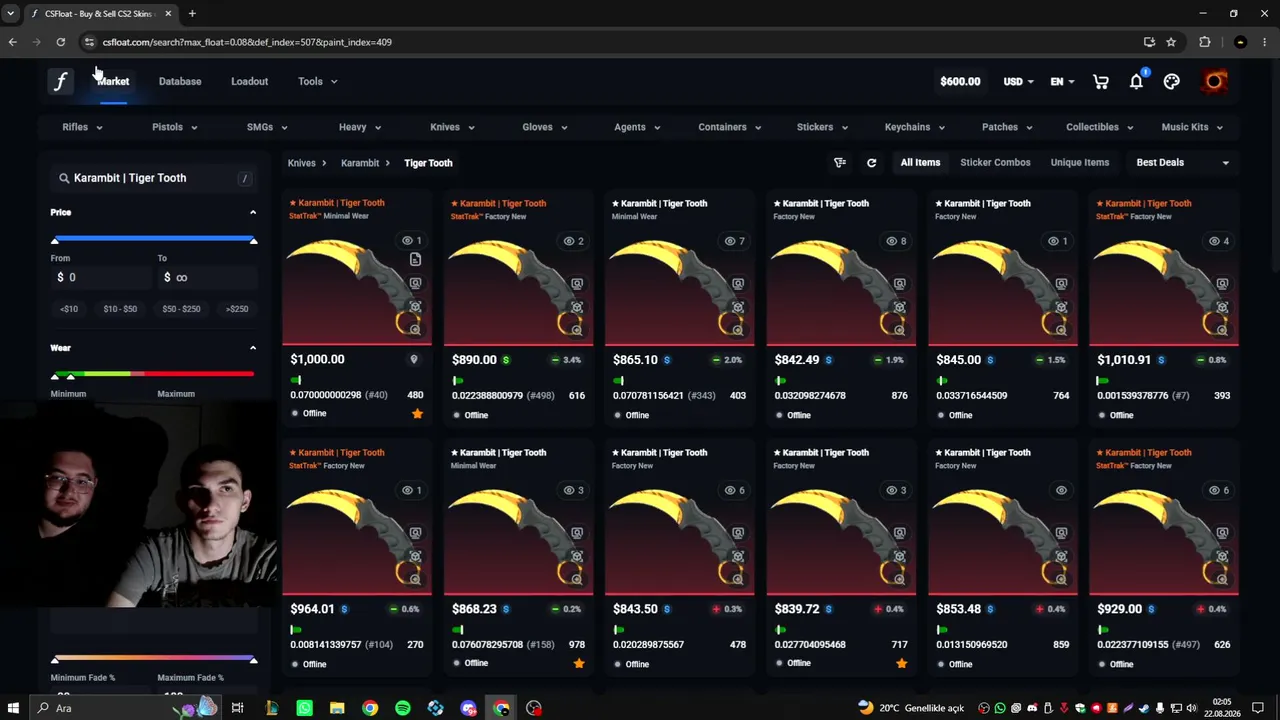The height and width of the screenshot is (720, 1280).
Task: Click the document icon on $1,000.00 listing
Action: pos(415,259)
